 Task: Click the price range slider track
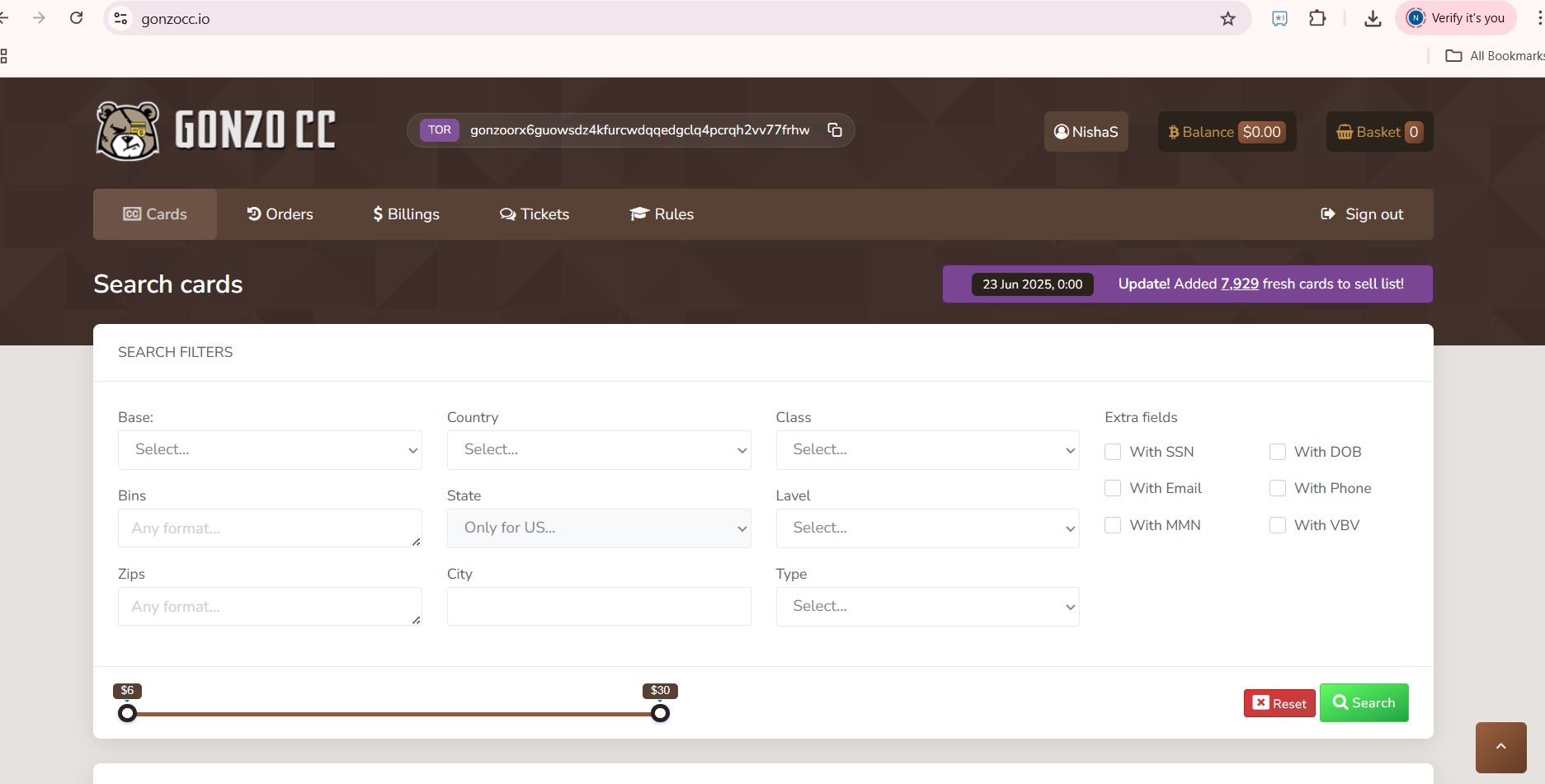393,714
